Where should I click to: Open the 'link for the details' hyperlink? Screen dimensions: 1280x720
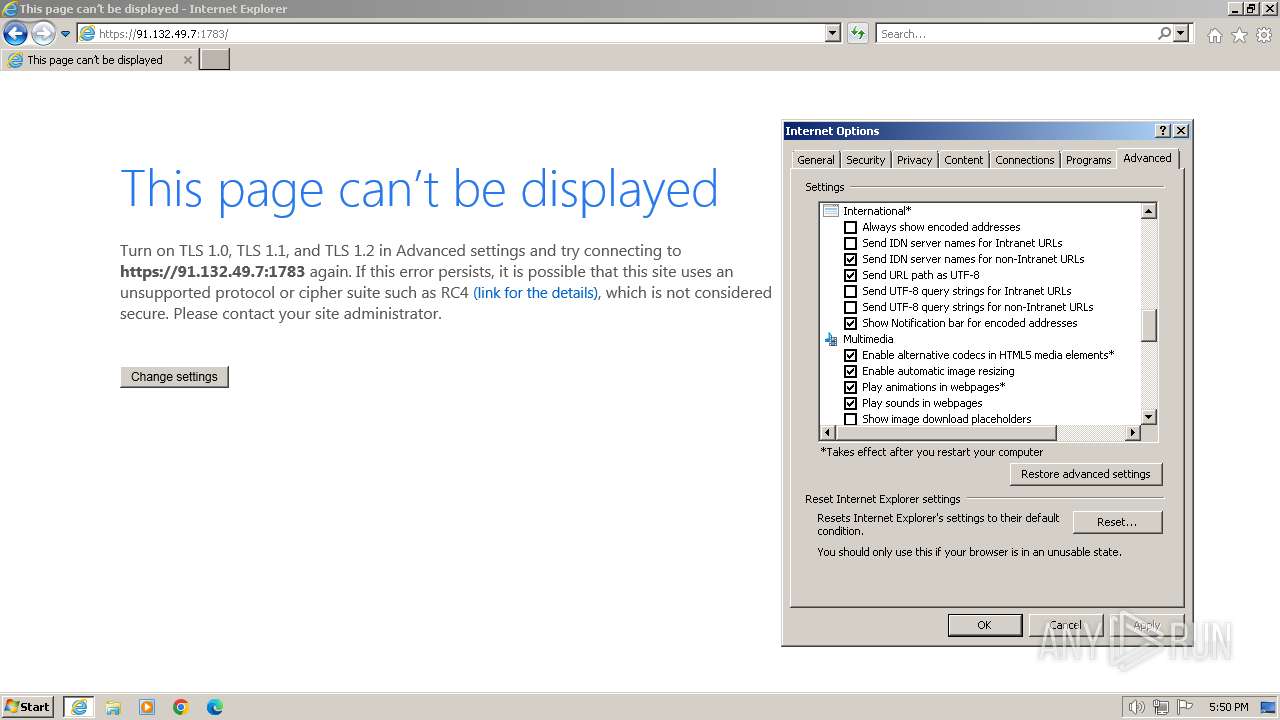coord(535,293)
